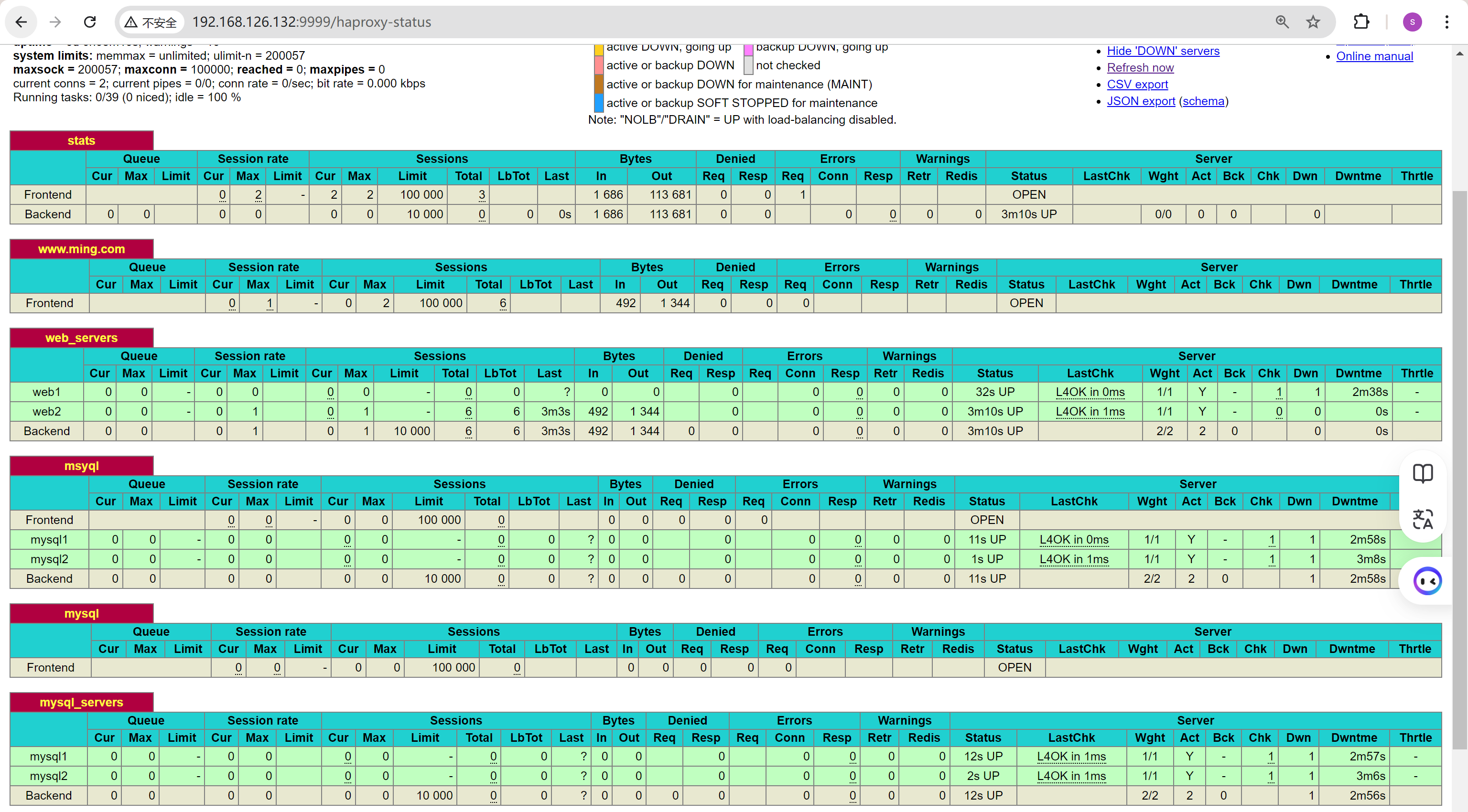The height and width of the screenshot is (812, 1468).
Task: Open the browser three-dot menu
Action: [1446, 22]
